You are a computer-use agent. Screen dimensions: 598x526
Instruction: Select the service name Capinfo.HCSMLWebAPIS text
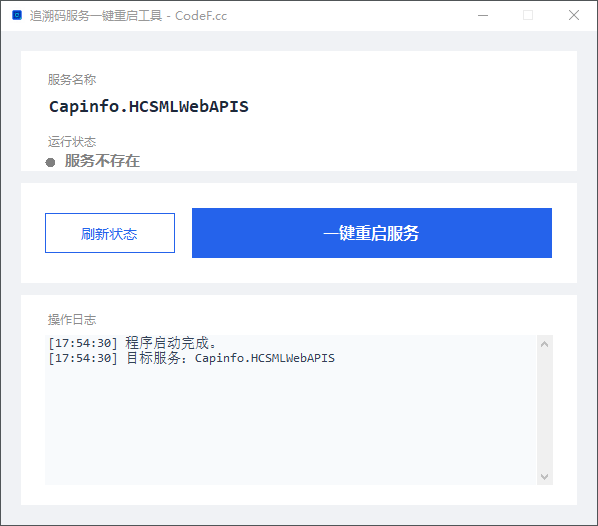[x=149, y=106]
